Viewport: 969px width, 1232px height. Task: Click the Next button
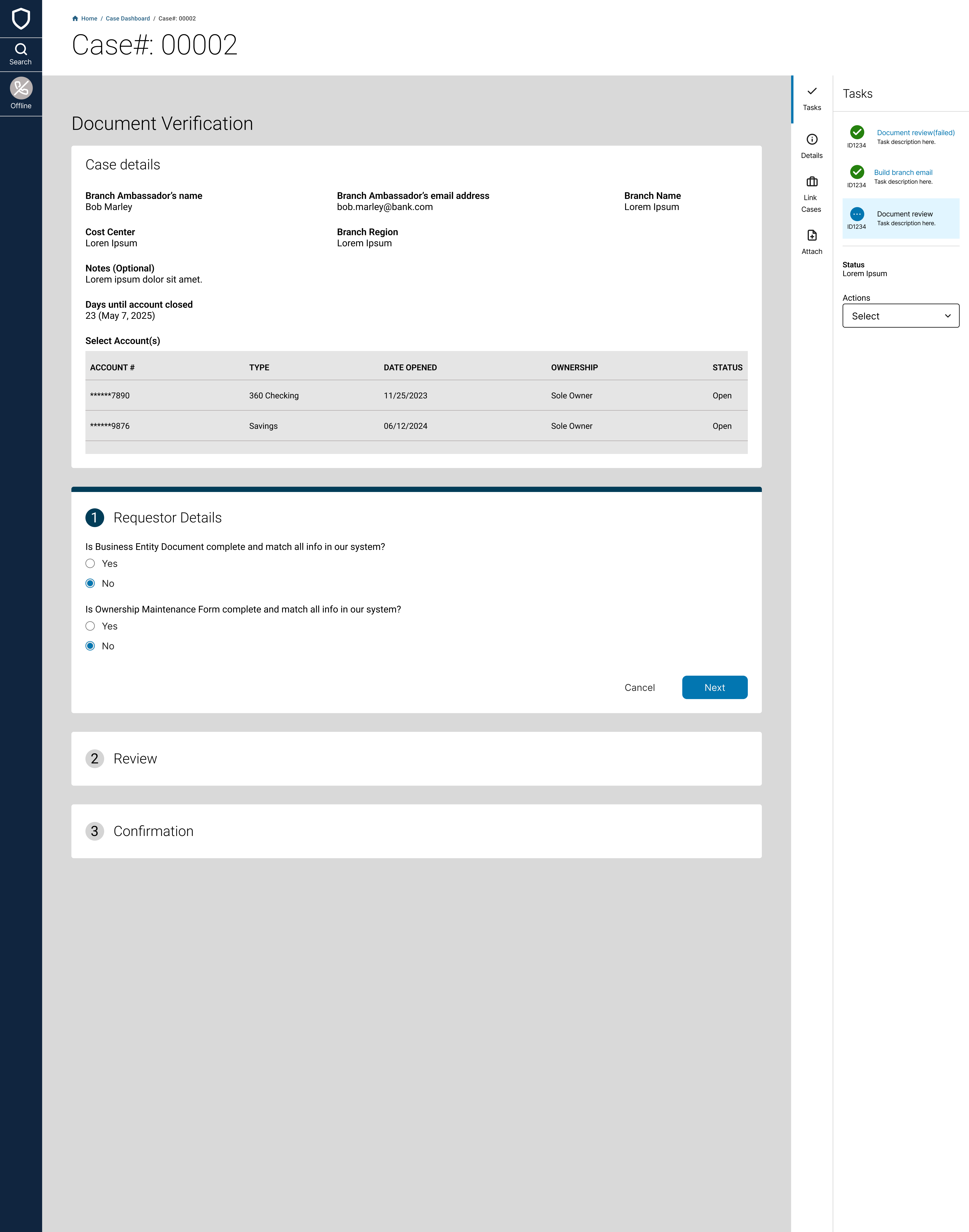(x=714, y=688)
